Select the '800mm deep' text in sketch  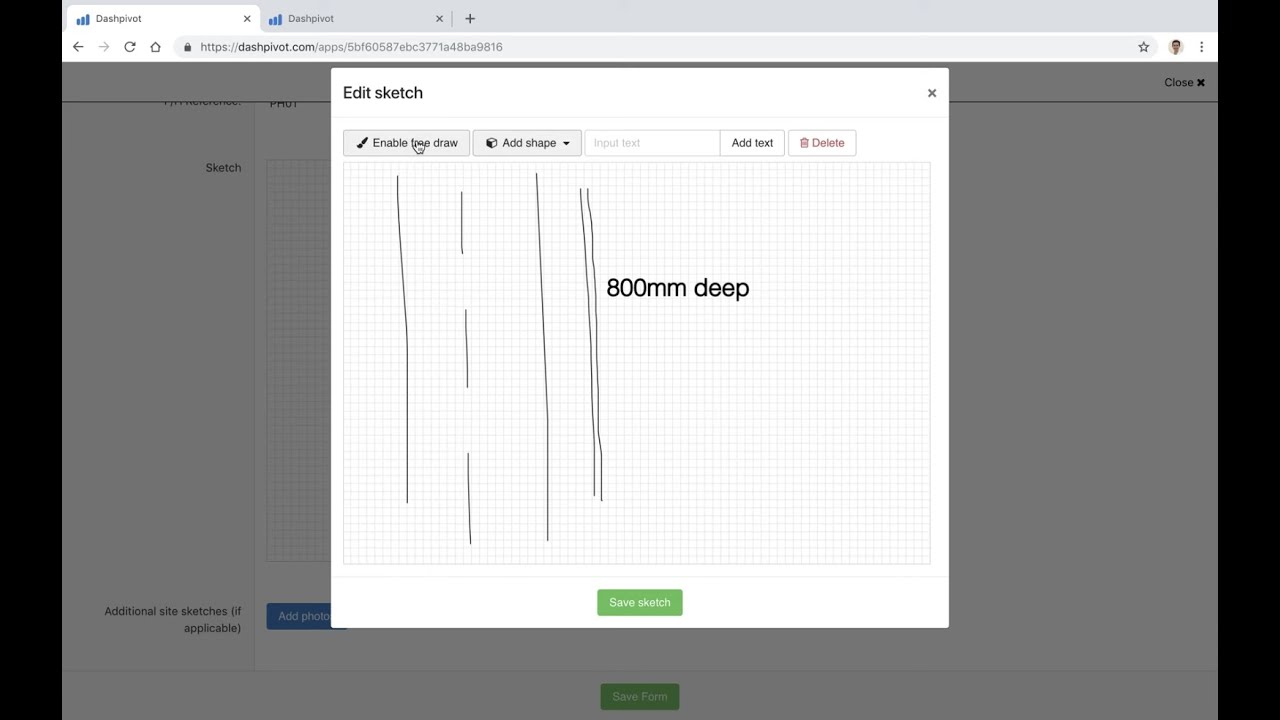[678, 288]
